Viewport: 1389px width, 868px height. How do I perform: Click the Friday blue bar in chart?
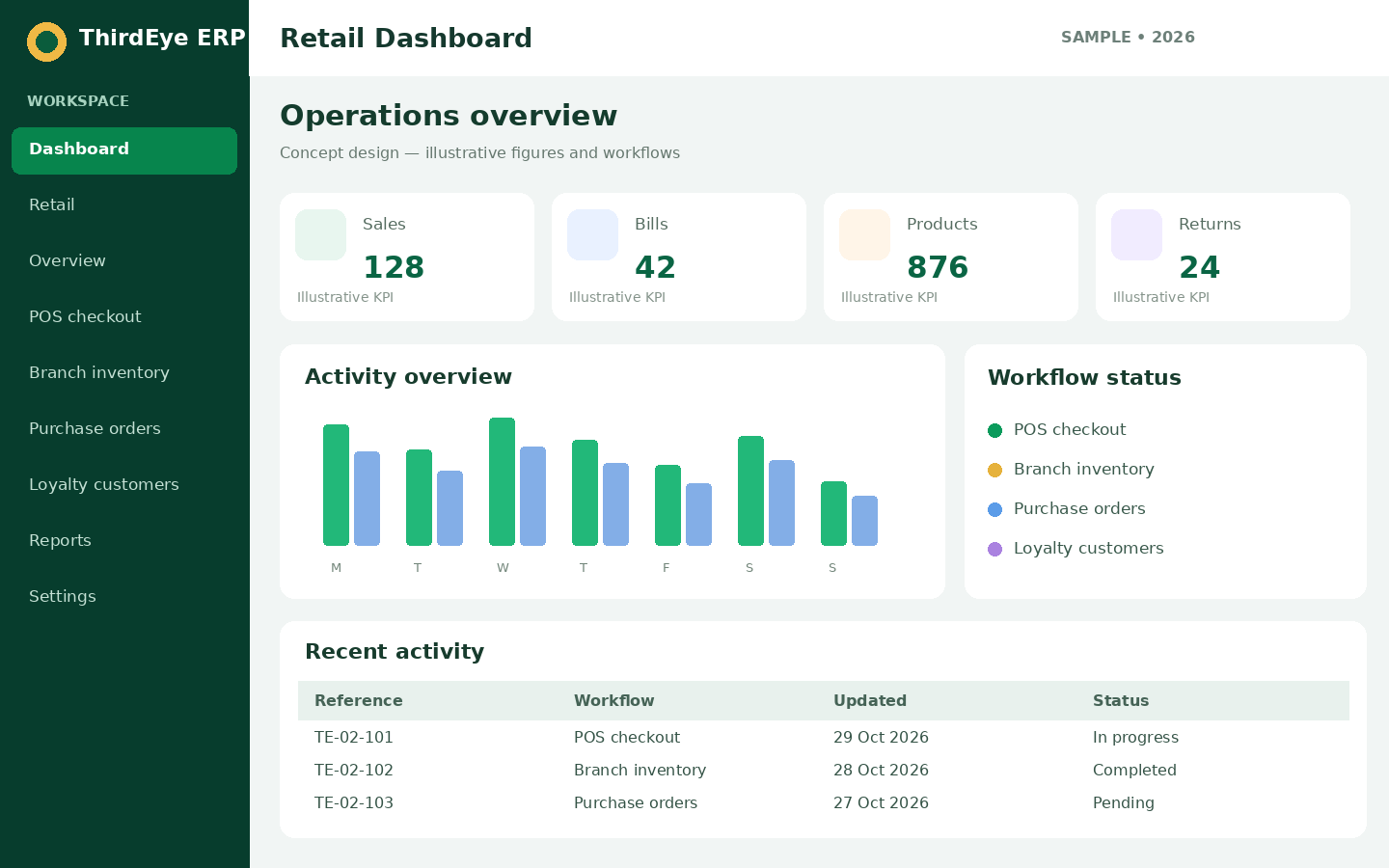pos(698,514)
